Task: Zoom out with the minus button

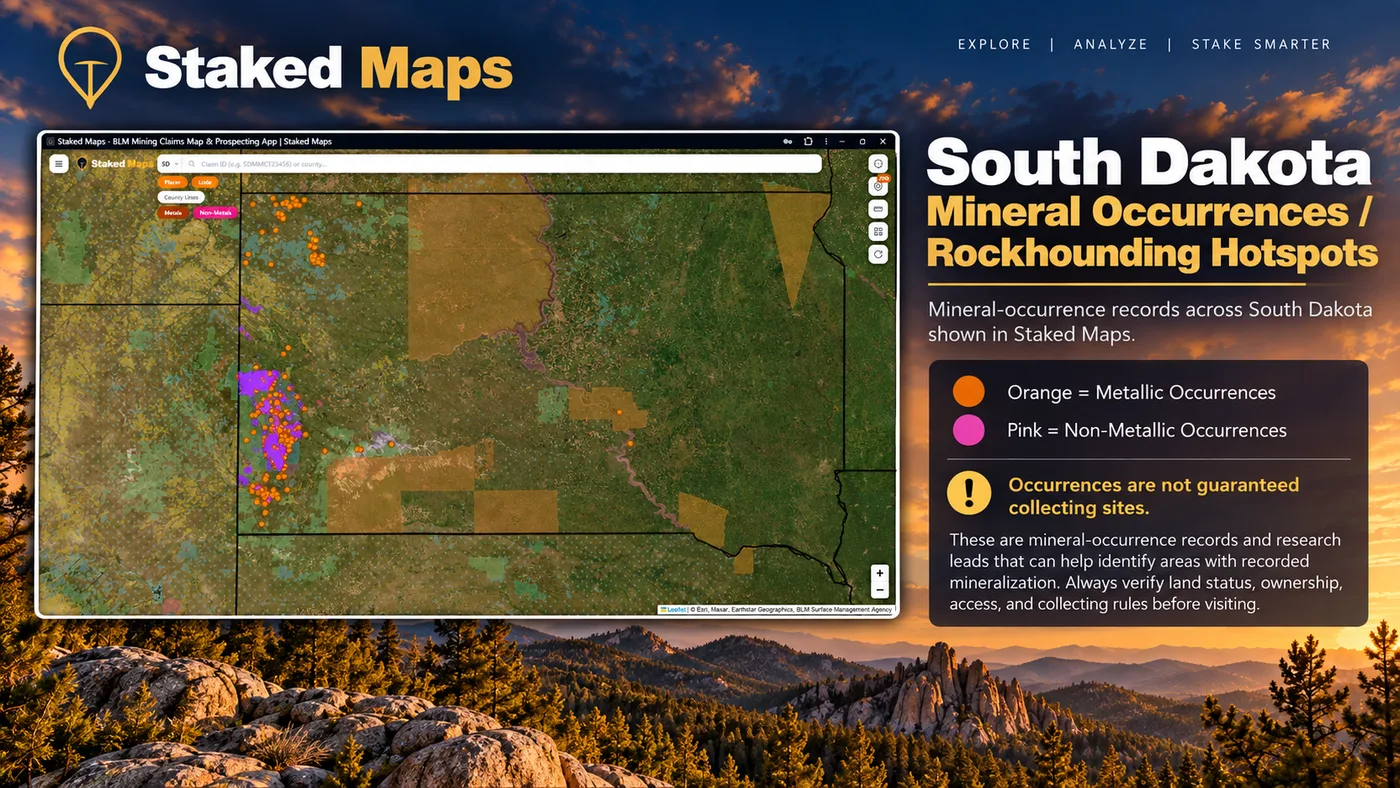Action: tap(879, 591)
